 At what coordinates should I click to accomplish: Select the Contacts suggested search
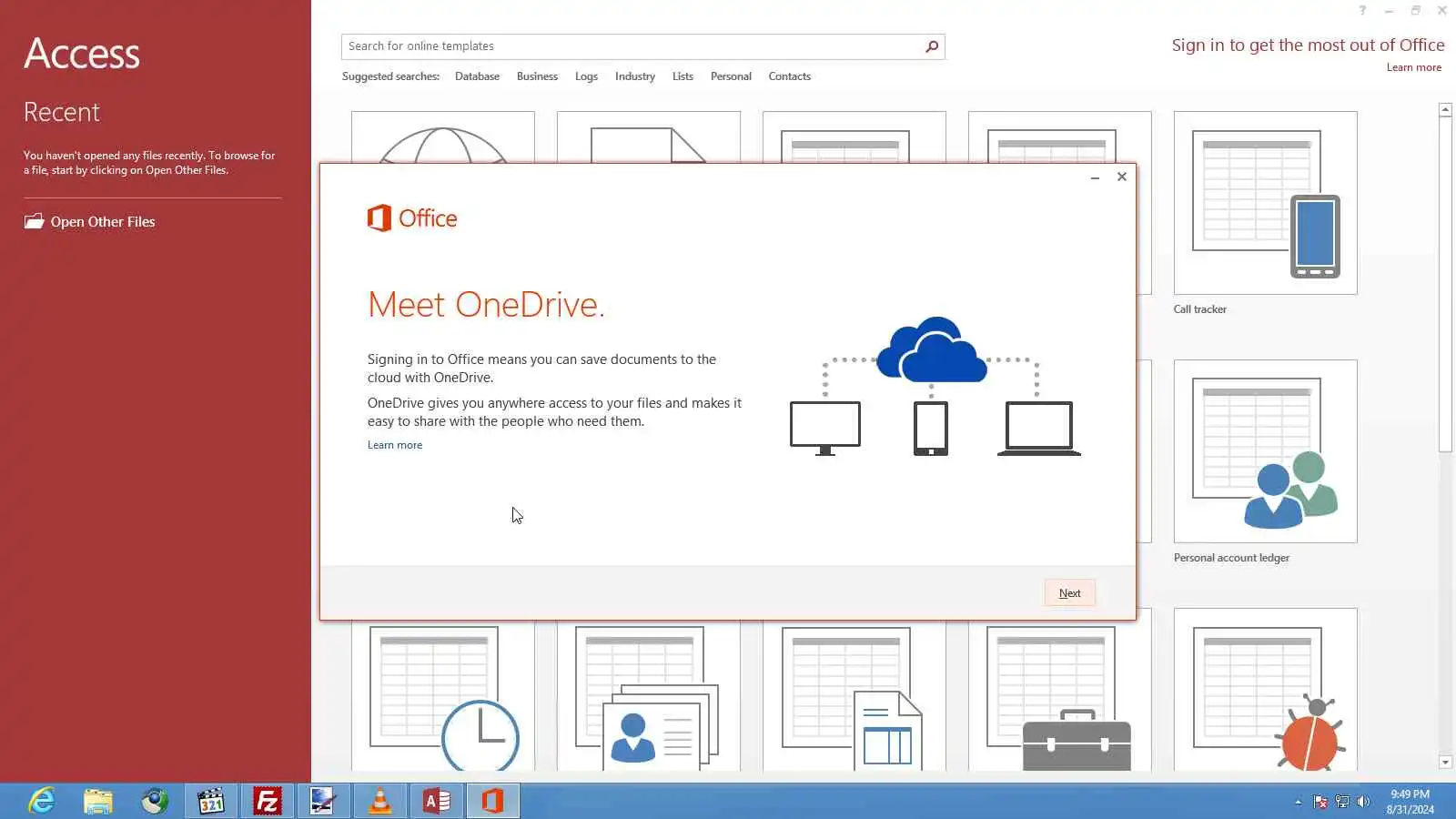789,76
